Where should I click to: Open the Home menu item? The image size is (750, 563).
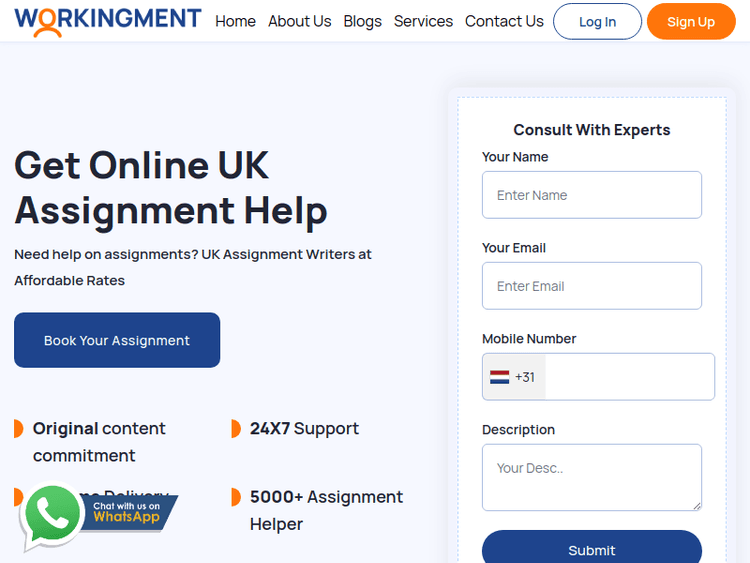pos(235,21)
